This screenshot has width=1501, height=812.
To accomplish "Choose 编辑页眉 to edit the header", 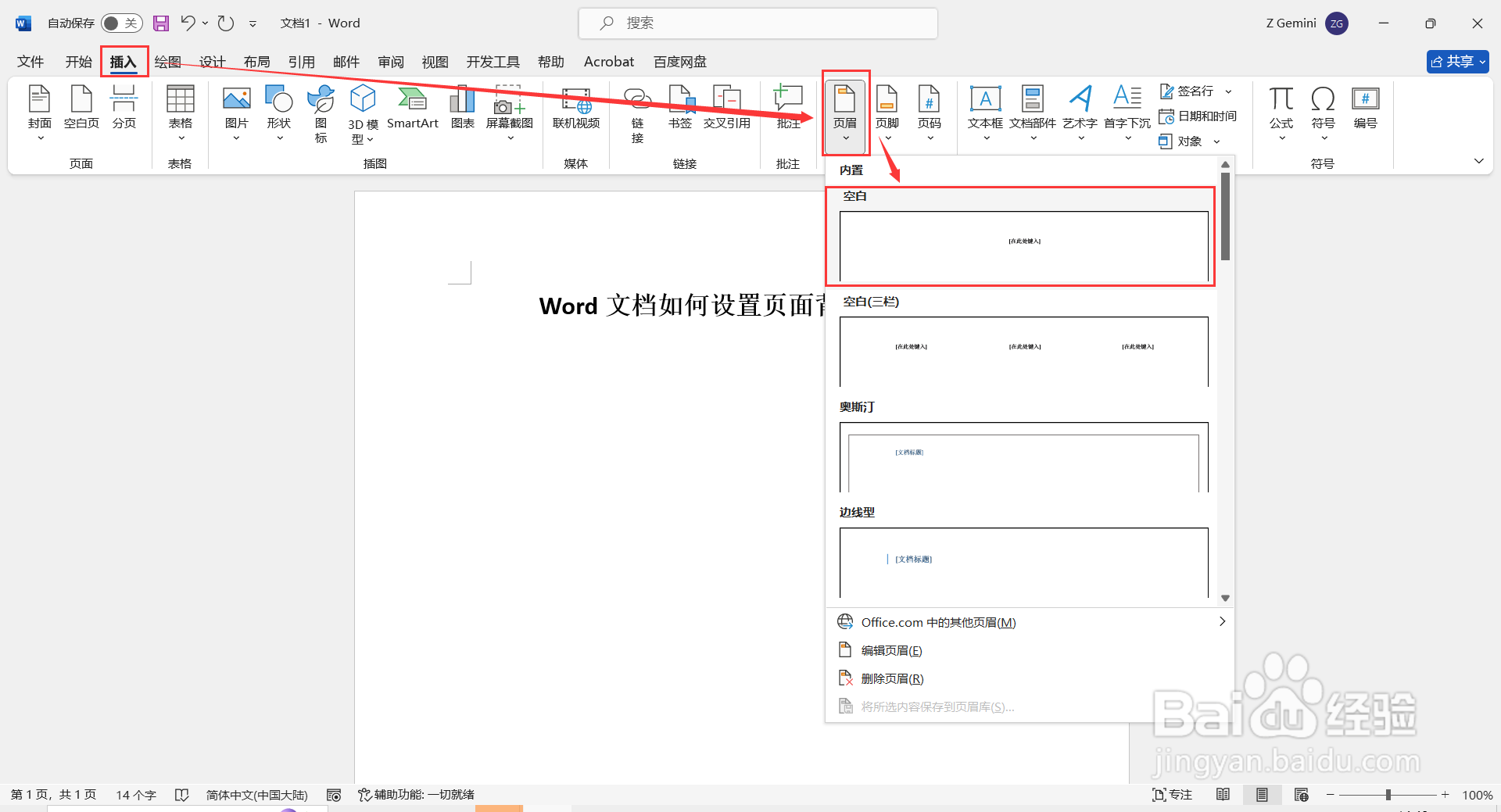I will point(890,649).
